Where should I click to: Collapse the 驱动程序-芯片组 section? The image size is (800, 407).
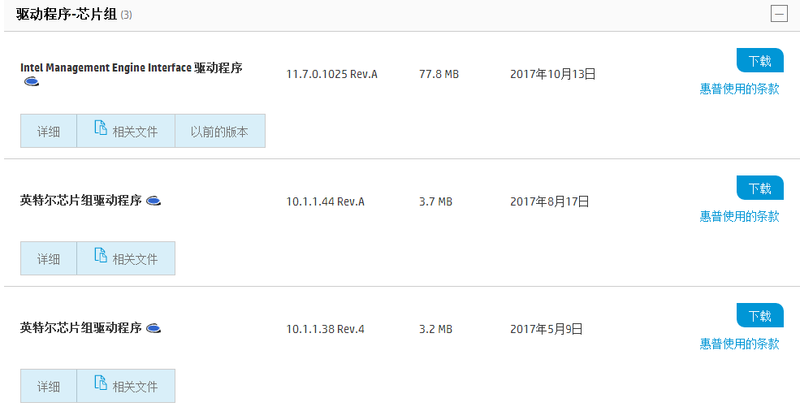pos(778,14)
